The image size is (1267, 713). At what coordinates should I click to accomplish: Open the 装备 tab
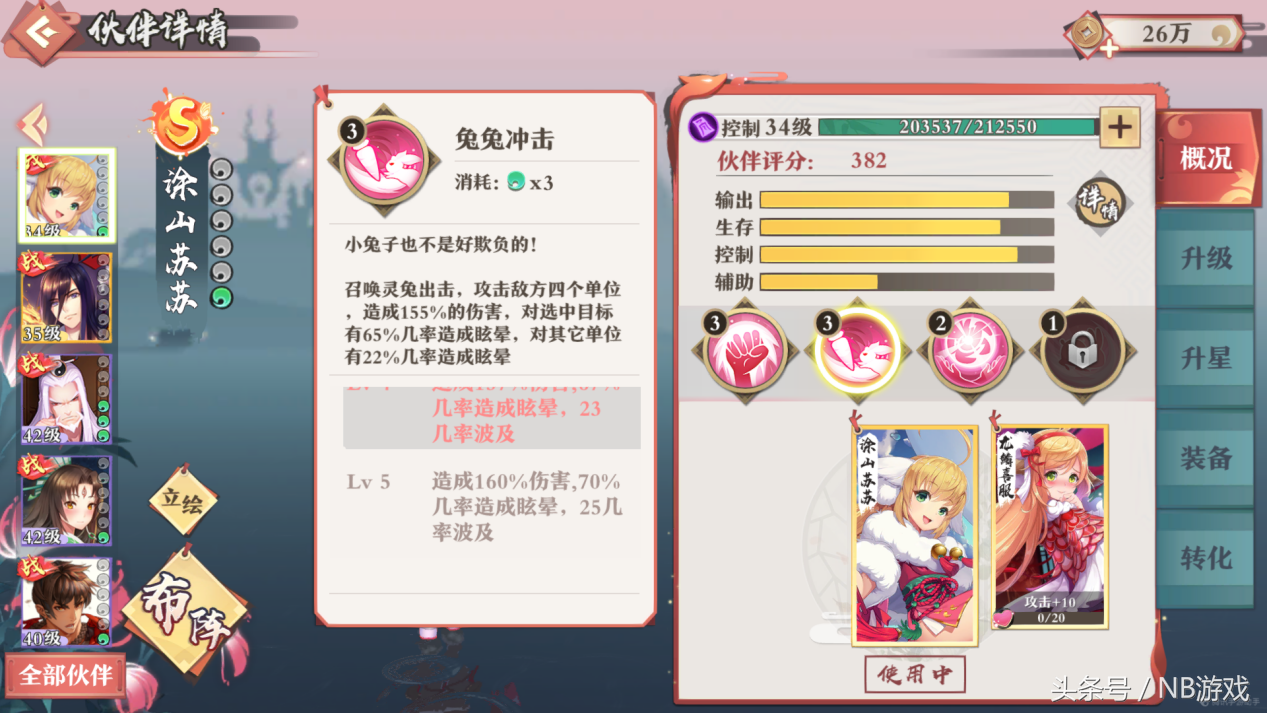(x=1206, y=458)
